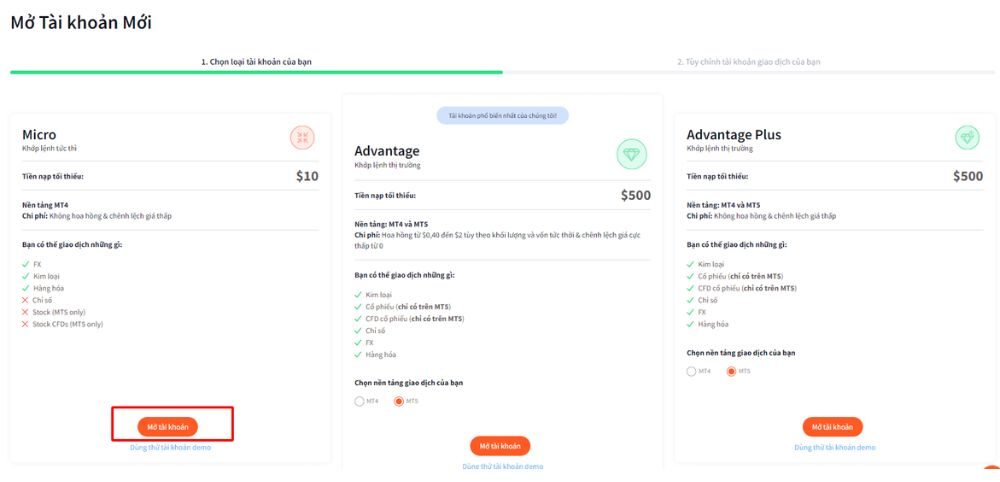Click the Micro account type icon
This screenshot has height=482, width=1000.
point(303,138)
